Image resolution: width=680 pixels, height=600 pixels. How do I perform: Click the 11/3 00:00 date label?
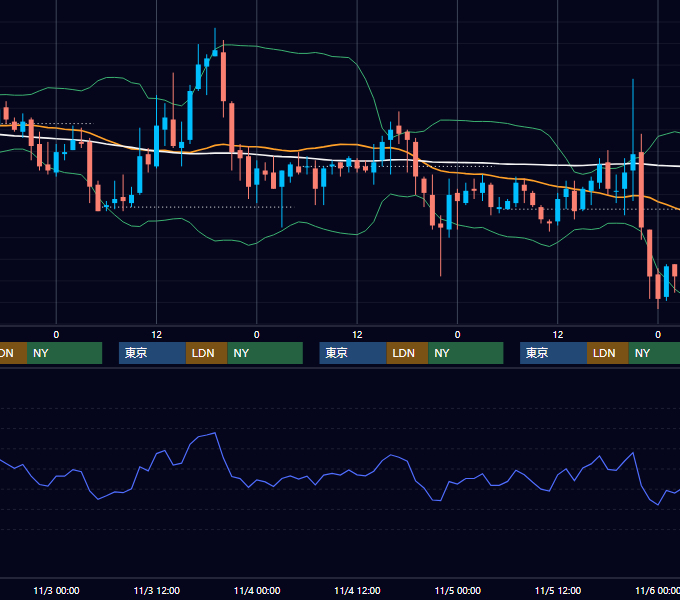click(x=56, y=590)
